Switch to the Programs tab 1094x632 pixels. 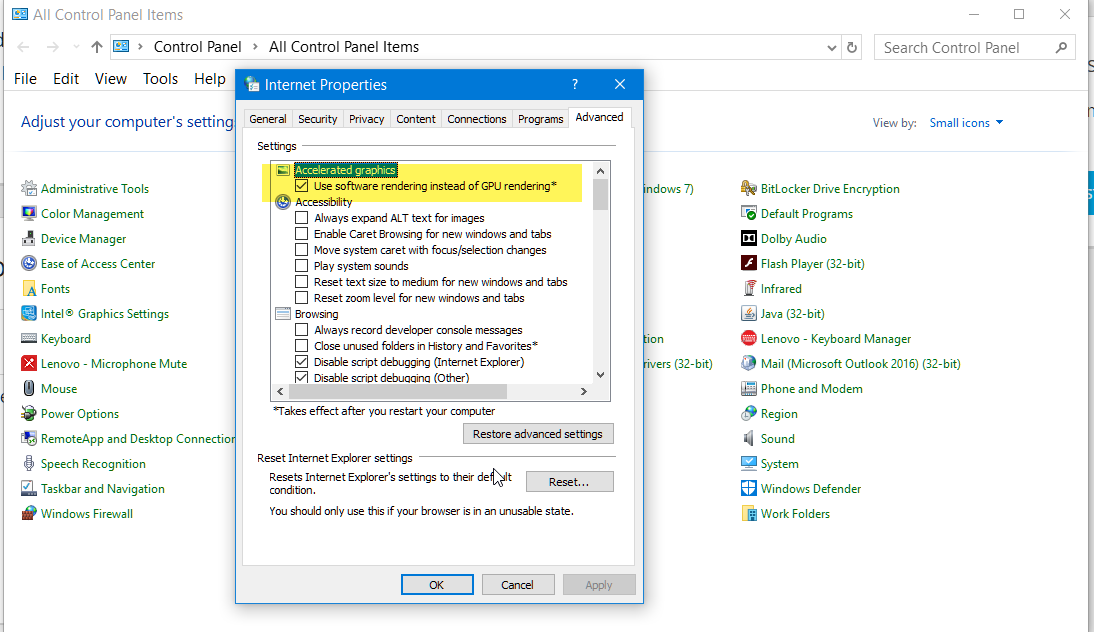click(x=541, y=119)
